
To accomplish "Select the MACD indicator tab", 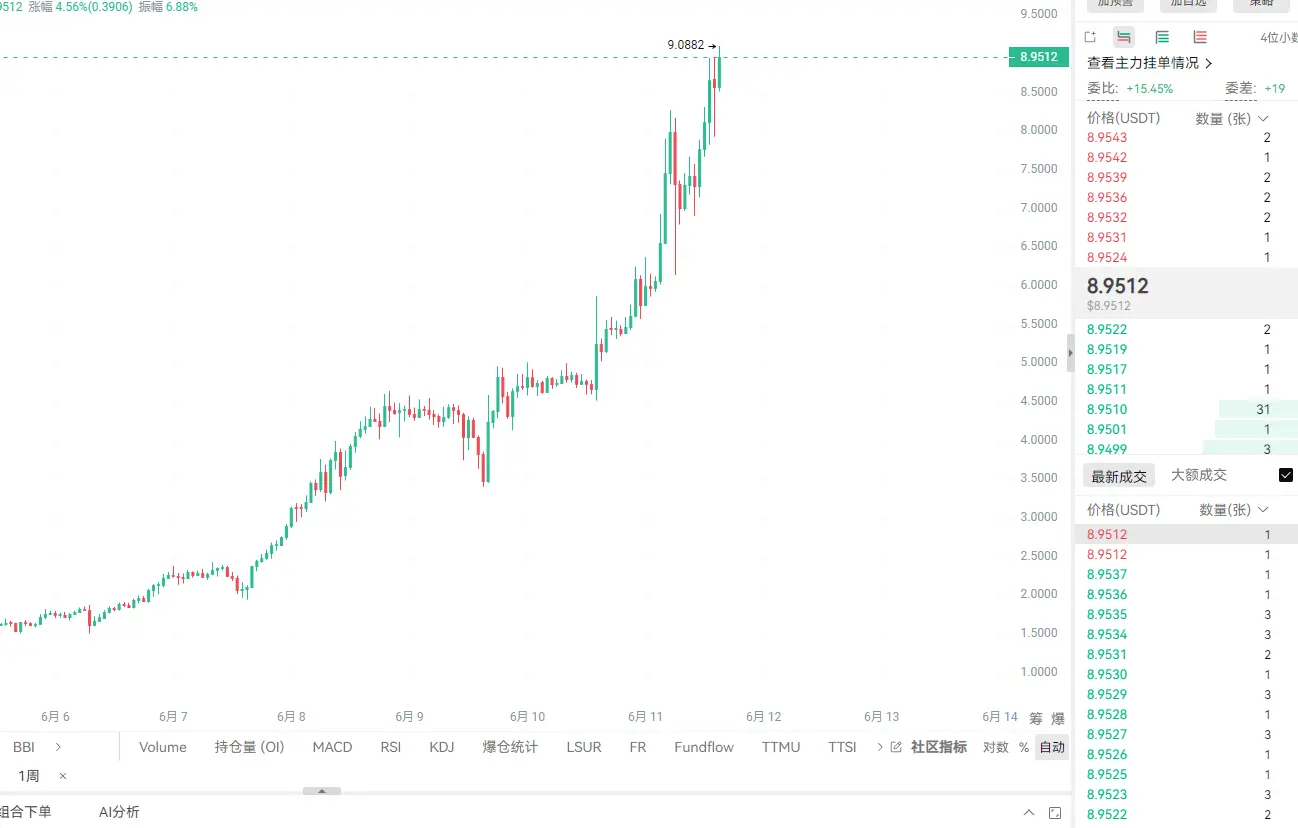I will pyautogui.click(x=332, y=747).
